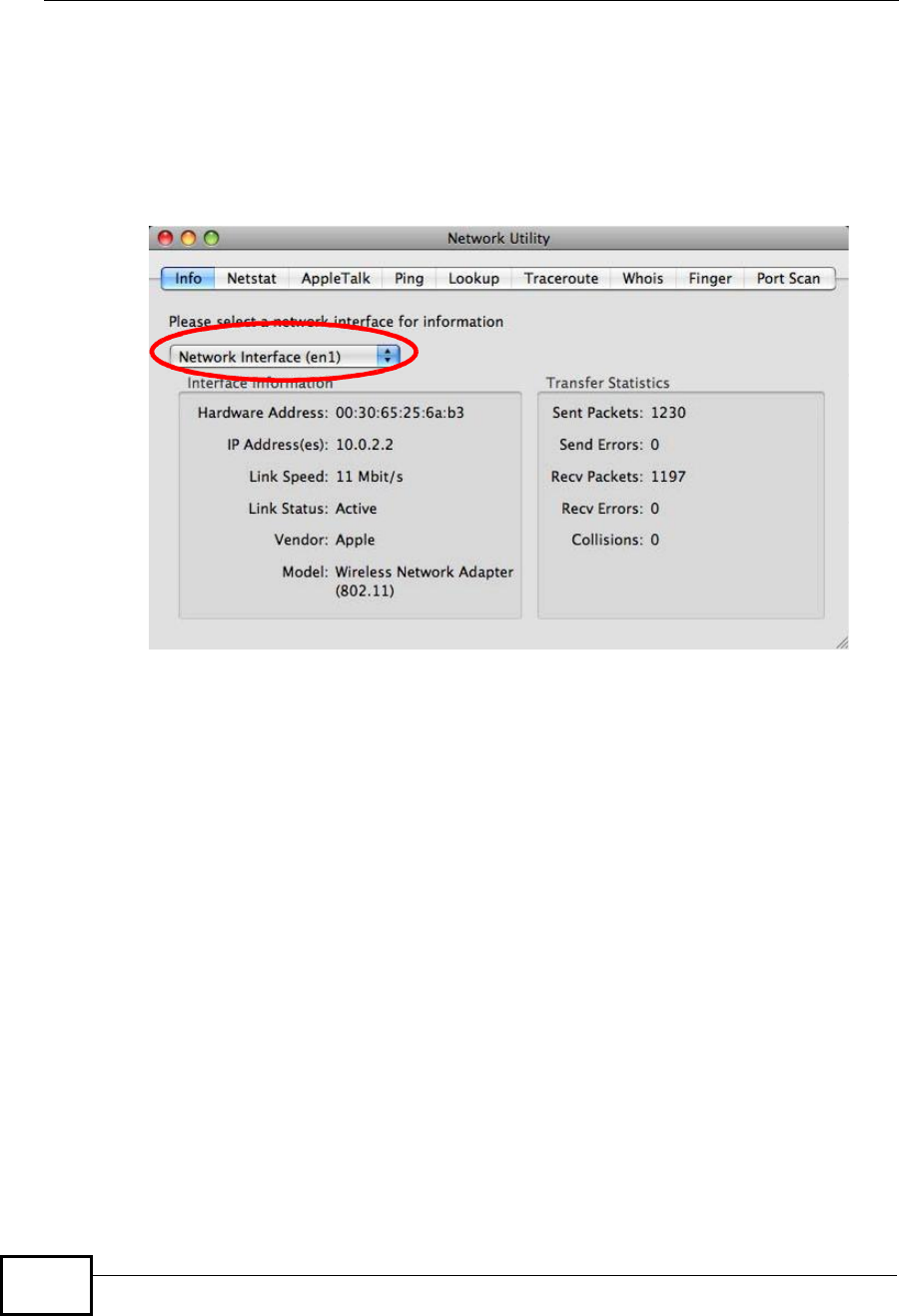Go to the Ping tab
Viewport: 899px width, 1316px height.
pyautogui.click(x=409, y=279)
